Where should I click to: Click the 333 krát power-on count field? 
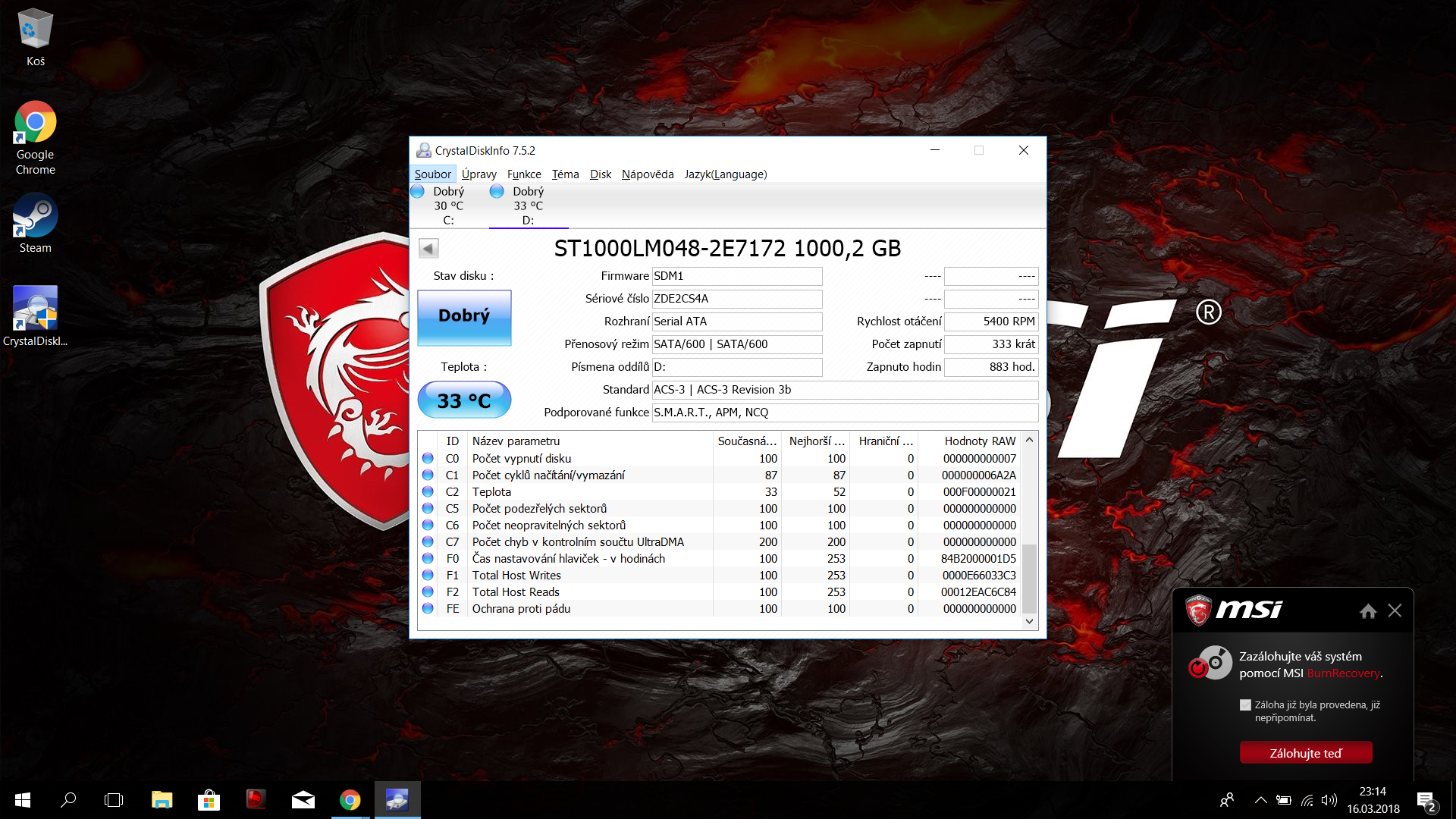click(x=991, y=344)
